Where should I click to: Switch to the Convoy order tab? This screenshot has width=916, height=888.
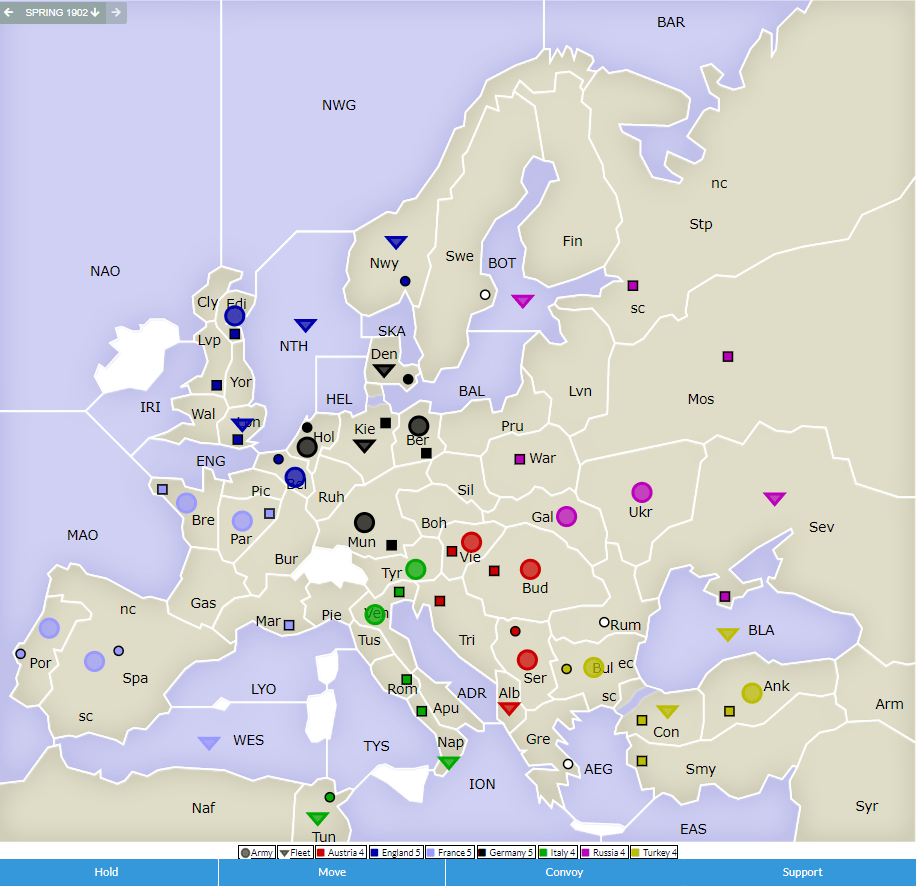tap(564, 872)
